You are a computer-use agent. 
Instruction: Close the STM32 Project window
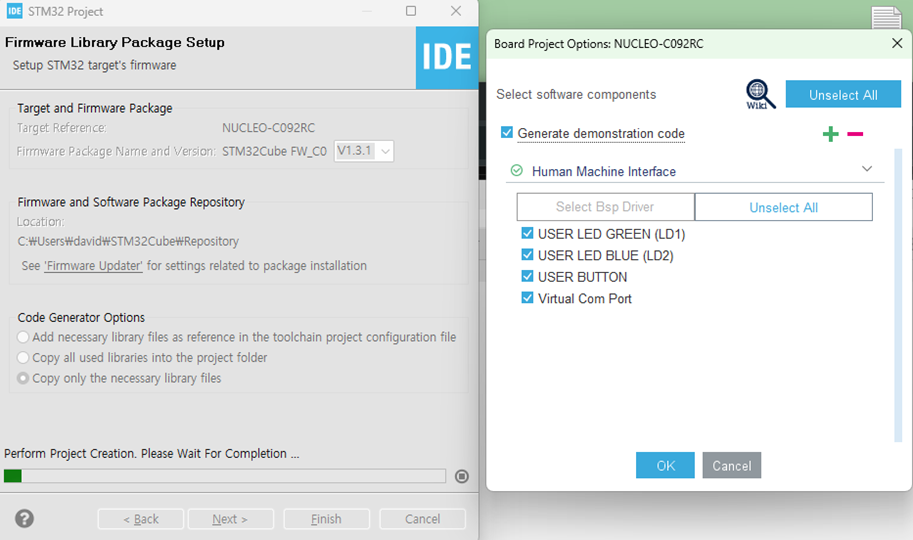click(456, 11)
